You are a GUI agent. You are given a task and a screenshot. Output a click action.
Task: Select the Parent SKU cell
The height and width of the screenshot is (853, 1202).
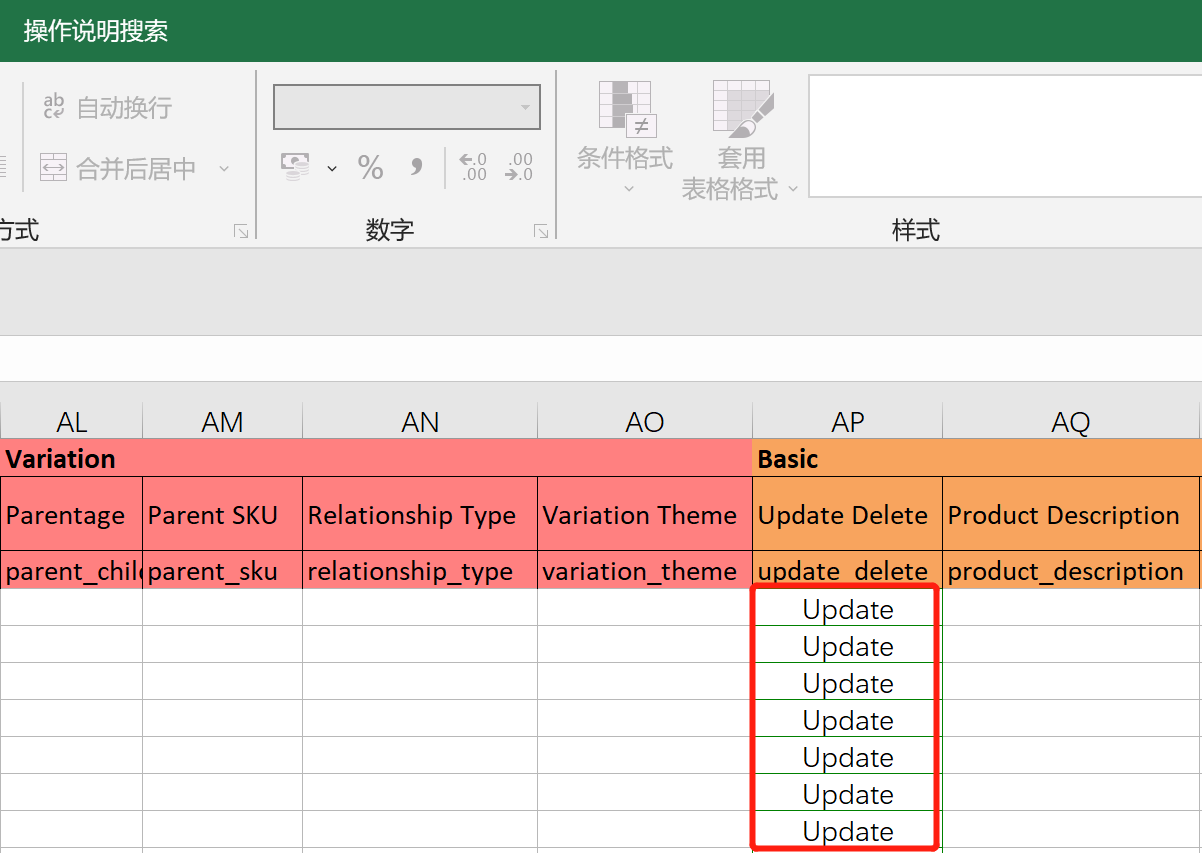[222, 514]
